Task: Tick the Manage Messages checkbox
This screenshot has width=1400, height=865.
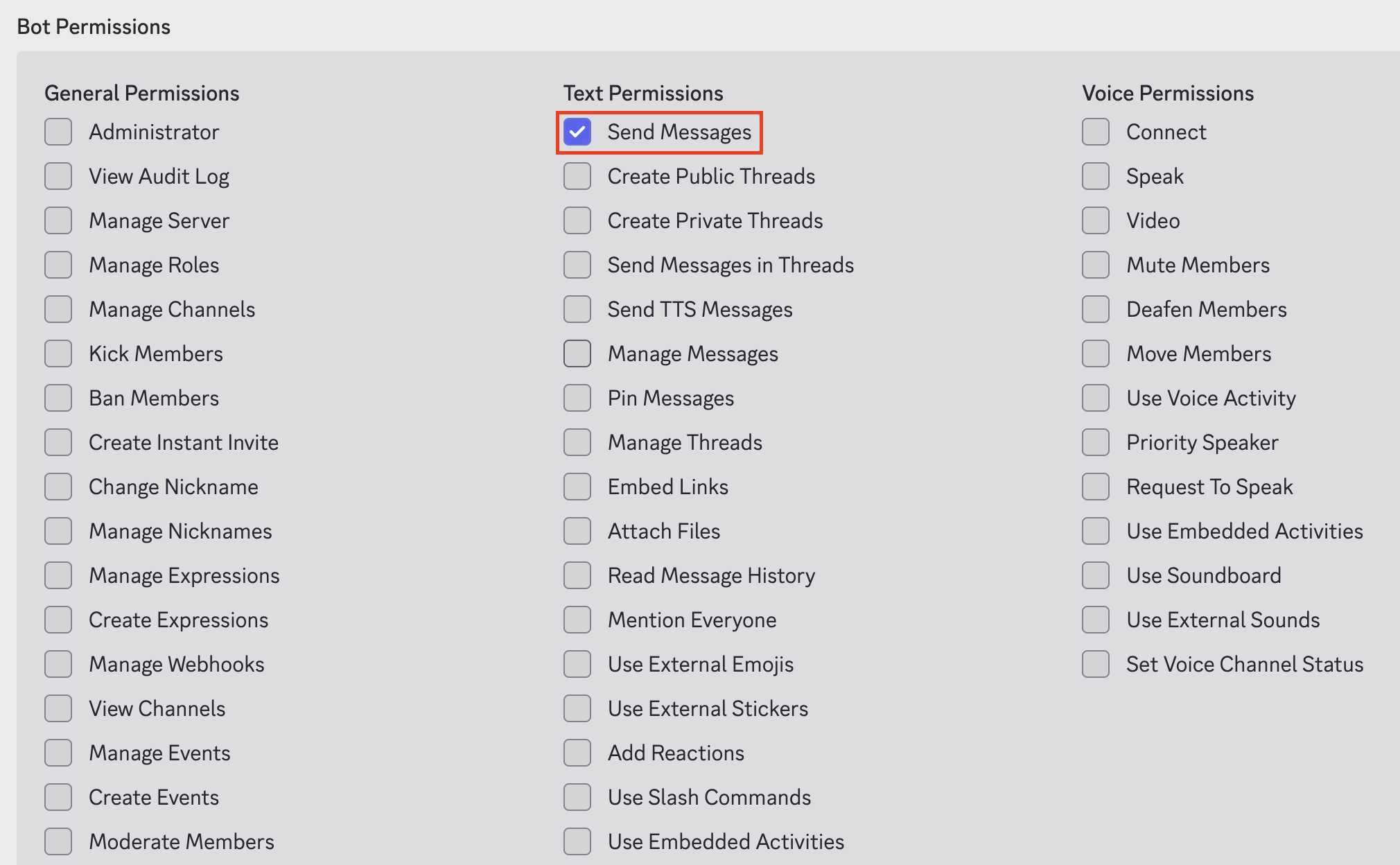Action: pos(577,353)
